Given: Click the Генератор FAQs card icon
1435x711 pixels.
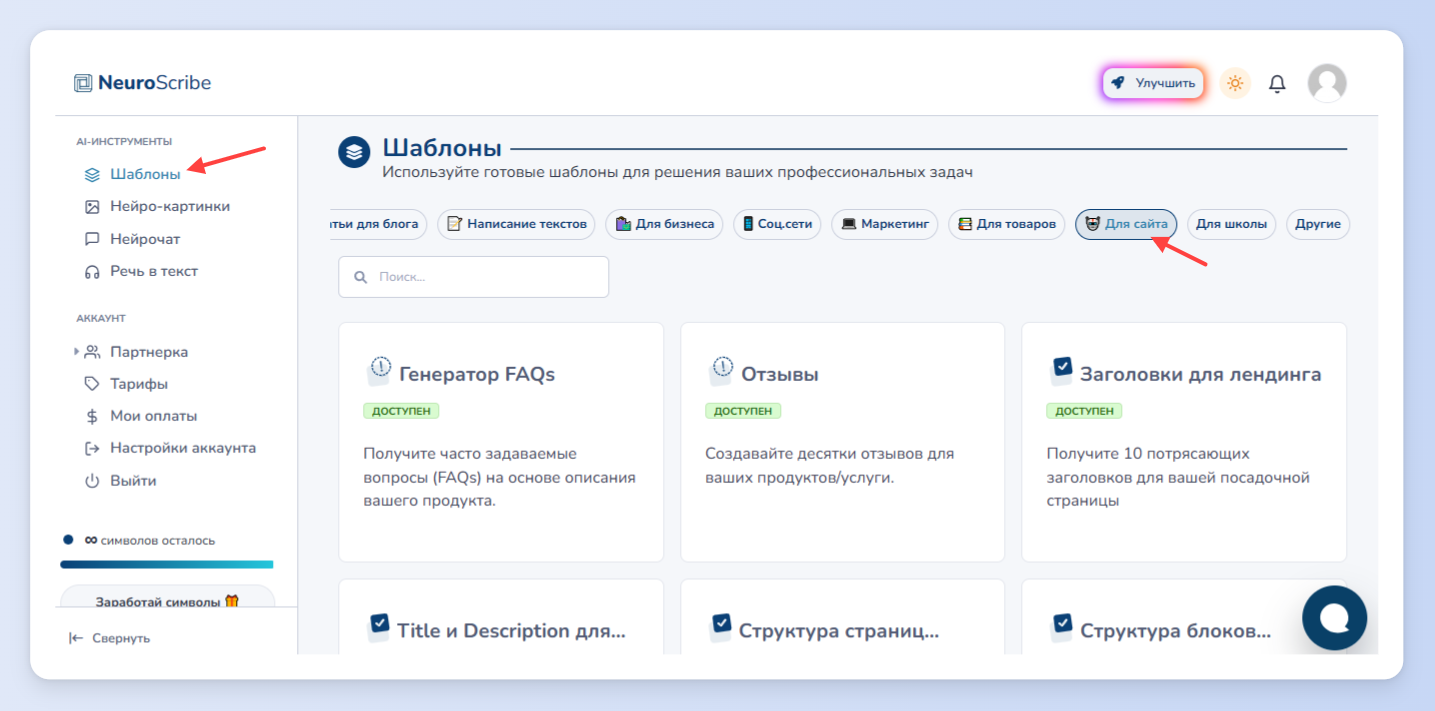Looking at the screenshot, I should tap(379, 371).
